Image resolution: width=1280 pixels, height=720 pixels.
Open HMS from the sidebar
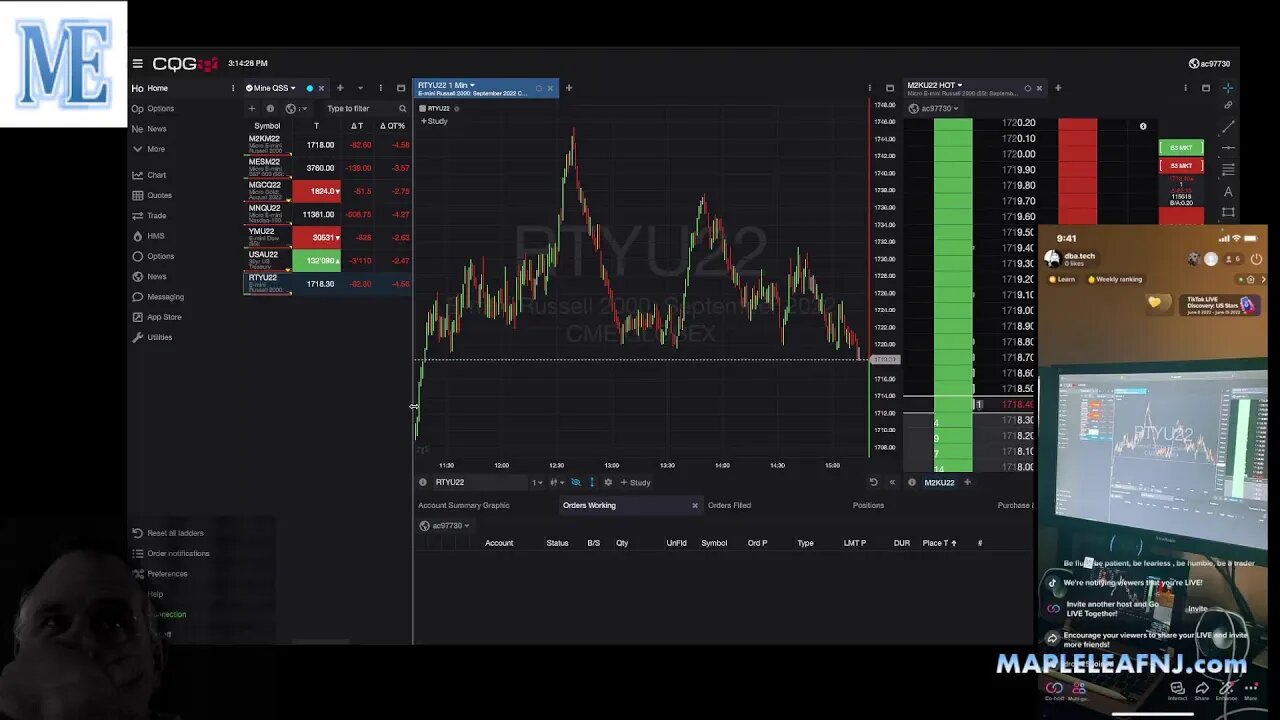click(x=149, y=236)
